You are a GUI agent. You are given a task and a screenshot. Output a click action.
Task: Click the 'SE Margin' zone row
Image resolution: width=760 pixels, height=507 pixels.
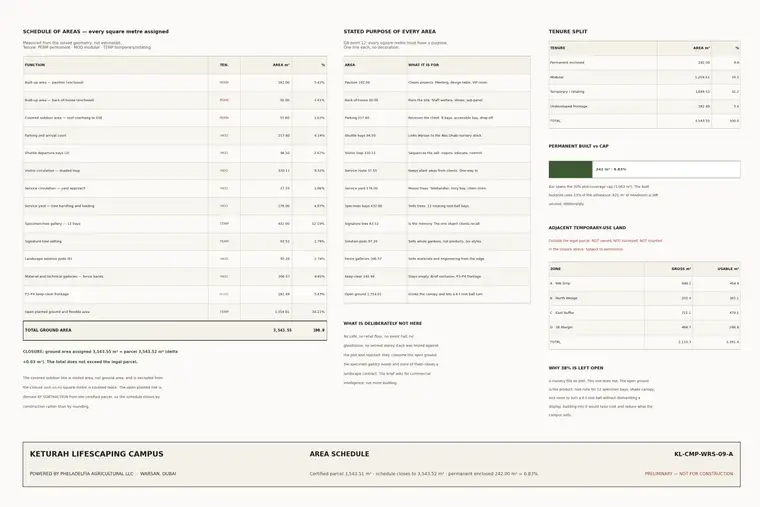point(644,327)
